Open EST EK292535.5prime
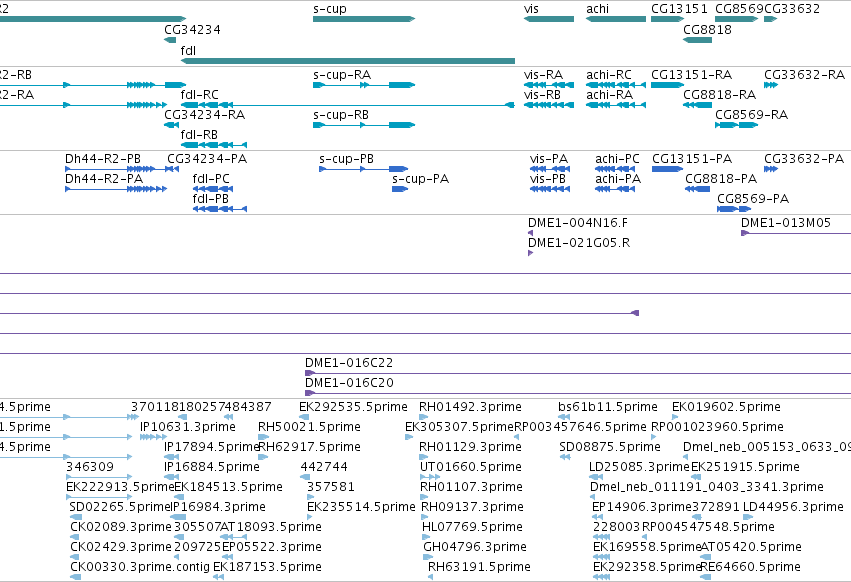The image size is (851, 582). tap(353, 407)
